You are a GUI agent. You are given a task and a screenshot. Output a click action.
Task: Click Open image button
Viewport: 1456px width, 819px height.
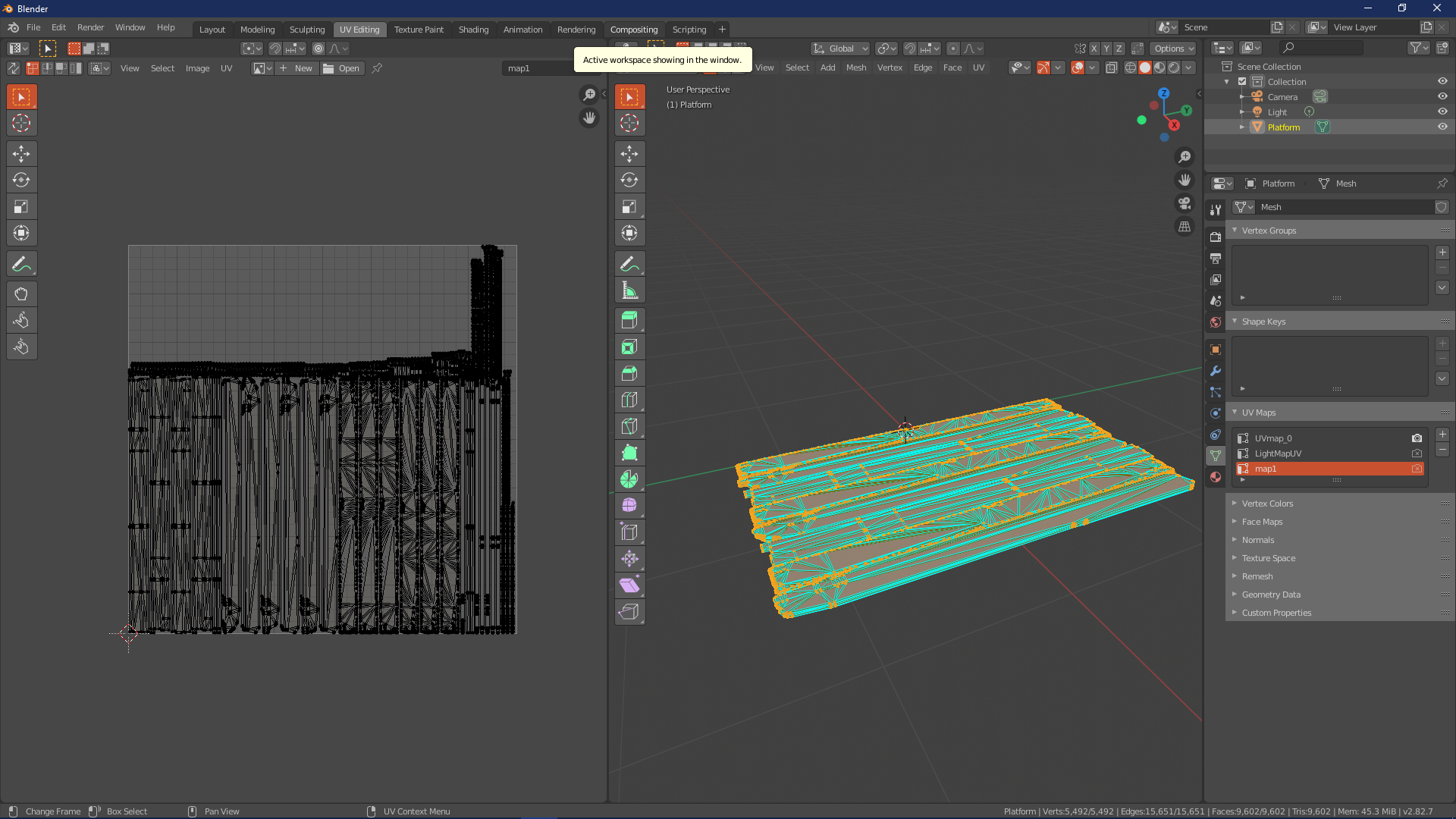tap(342, 68)
